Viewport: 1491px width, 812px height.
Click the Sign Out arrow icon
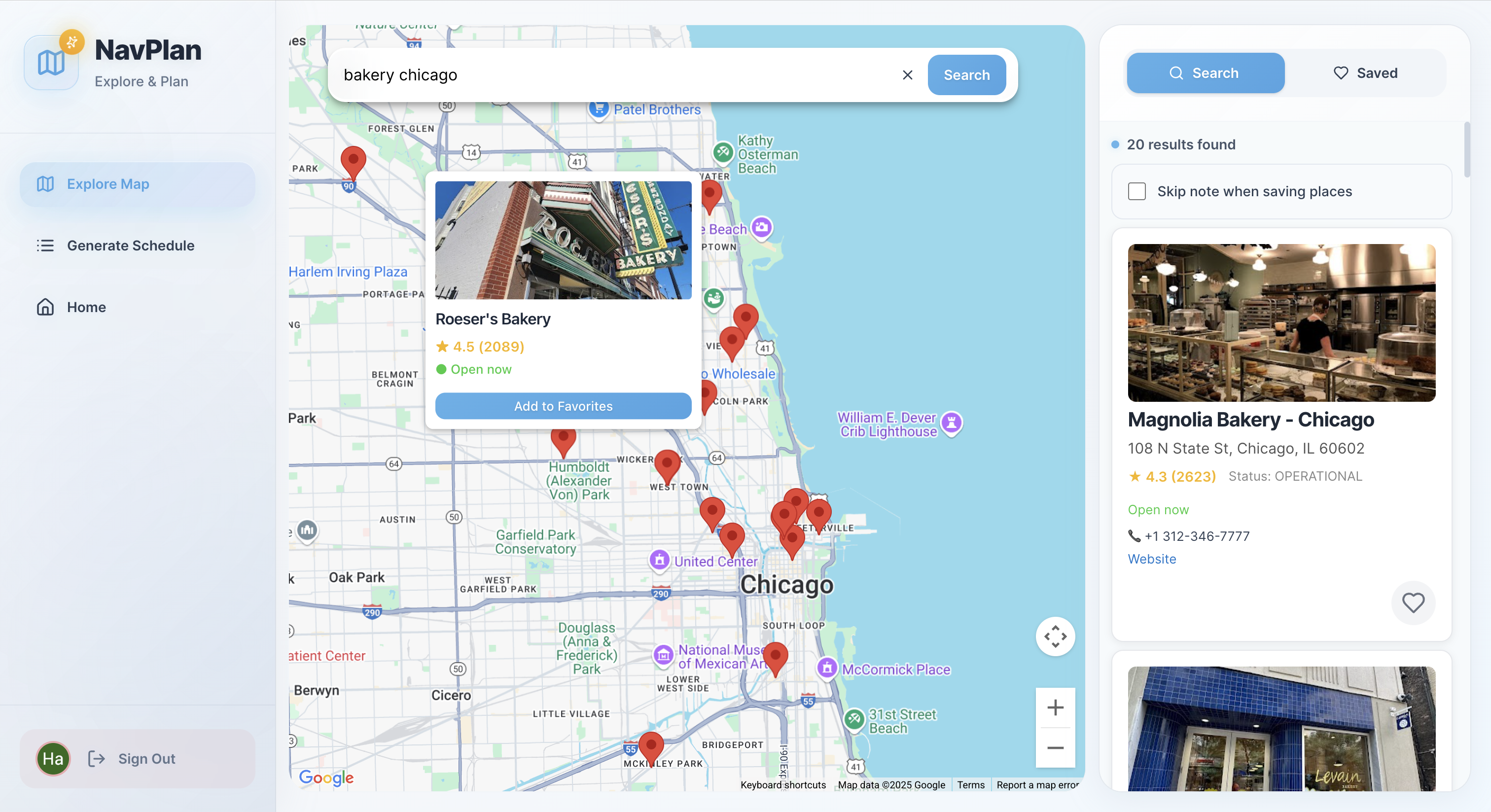coord(97,759)
